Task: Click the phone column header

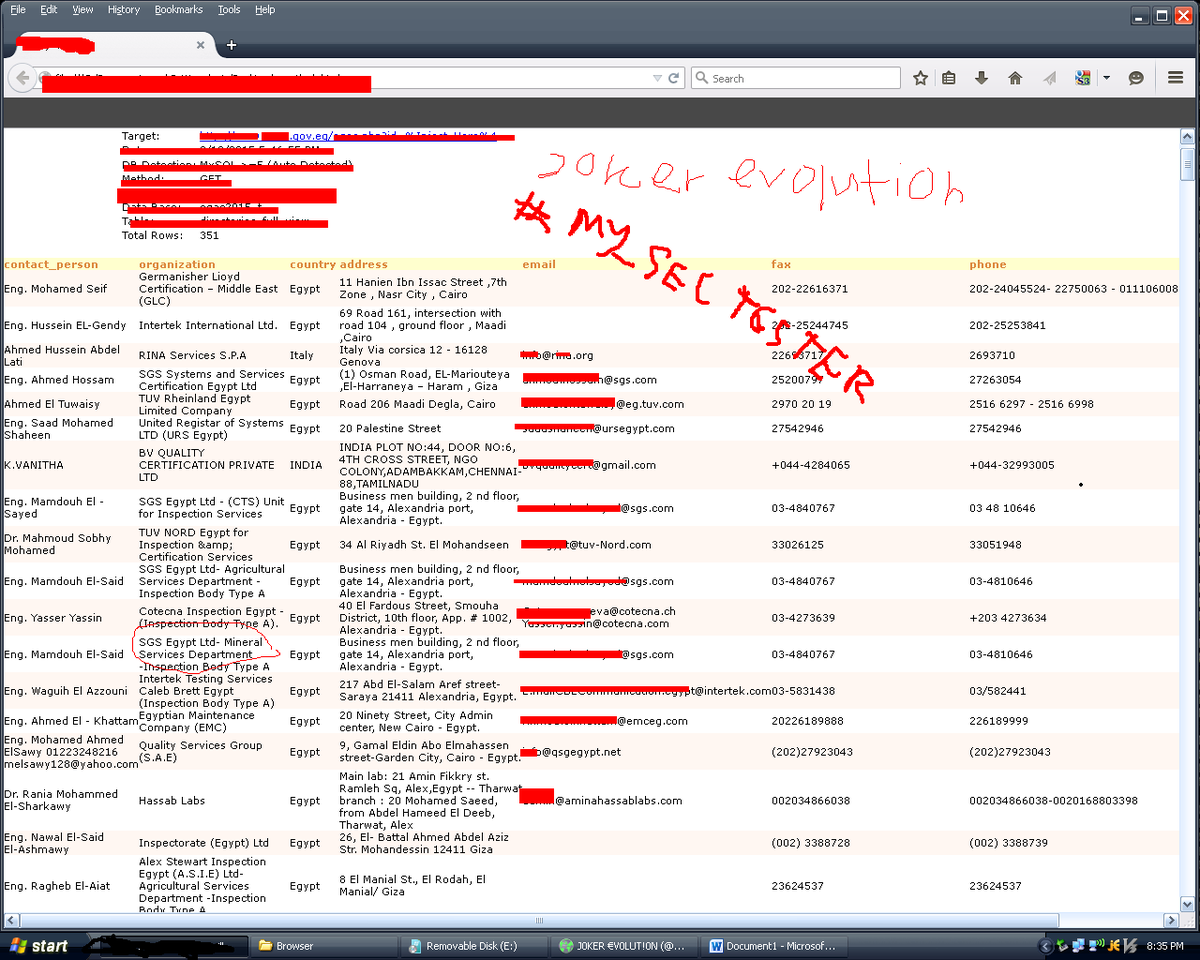Action: click(x=988, y=264)
